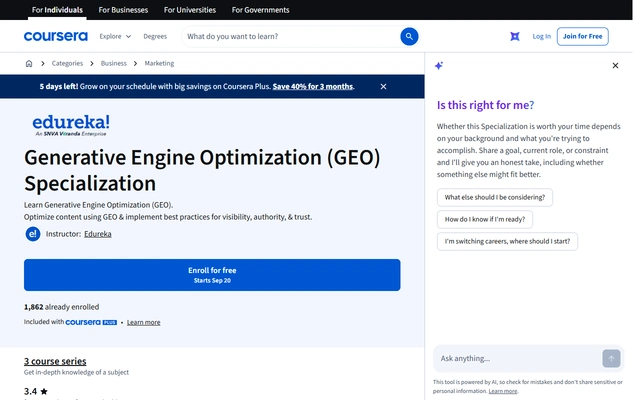
Task: Click the Join for Free button
Action: (x=582, y=36)
